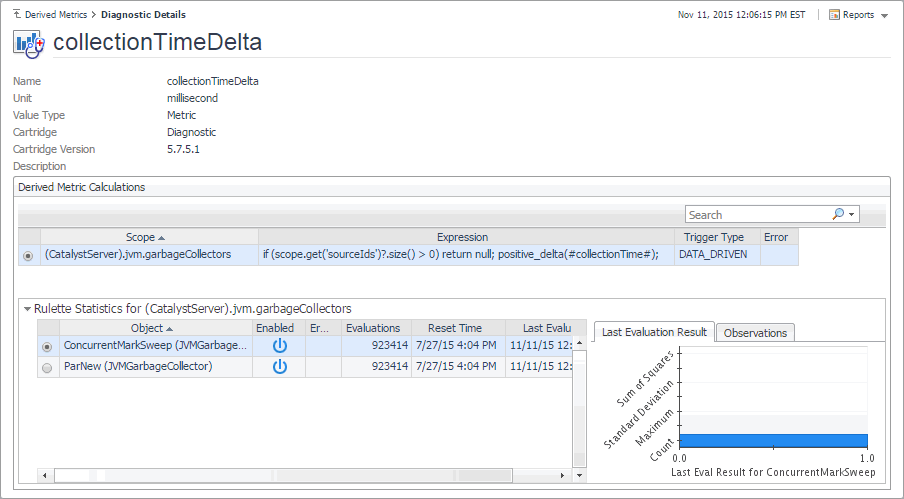Sort by the Scope column header
Viewport: 904px width, 499px height.
(145, 237)
